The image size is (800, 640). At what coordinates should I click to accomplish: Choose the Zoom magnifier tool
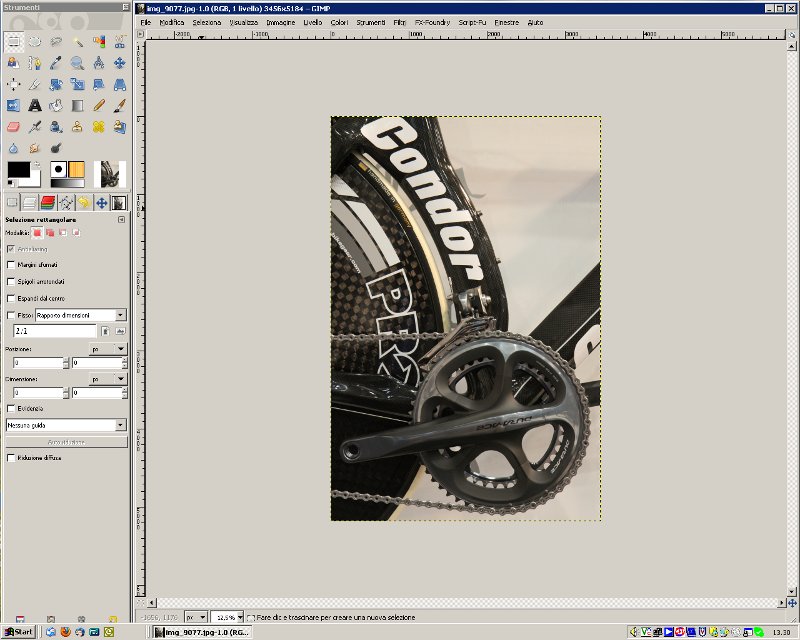click(77, 62)
